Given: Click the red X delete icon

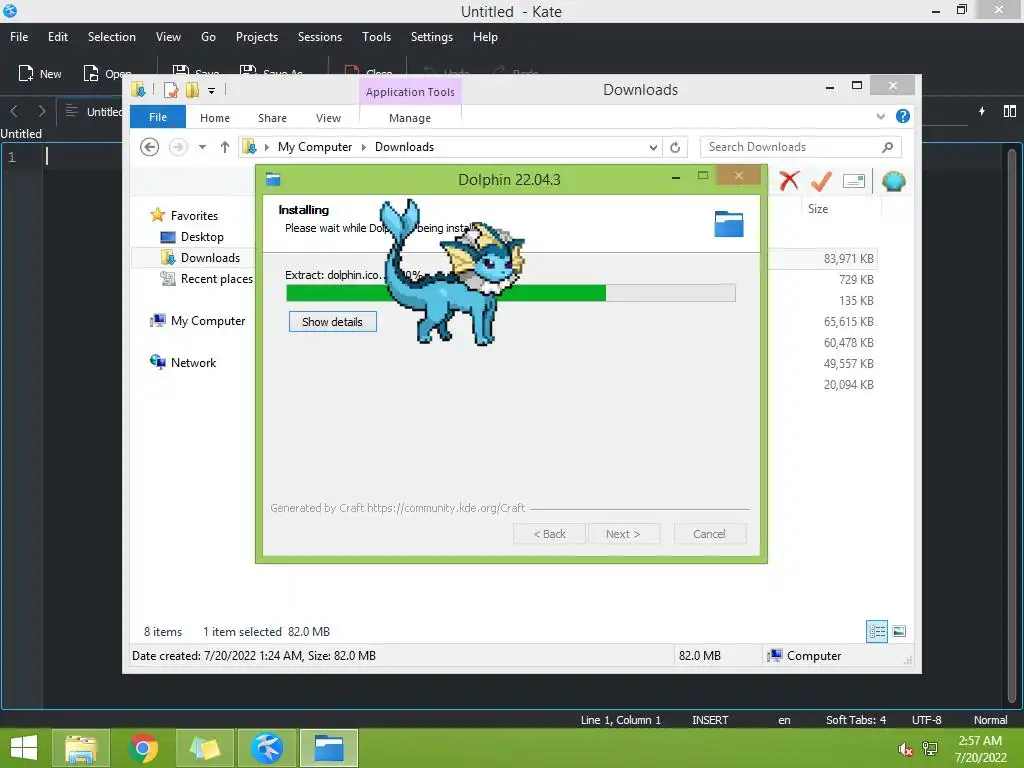Looking at the screenshot, I should pos(790,181).
